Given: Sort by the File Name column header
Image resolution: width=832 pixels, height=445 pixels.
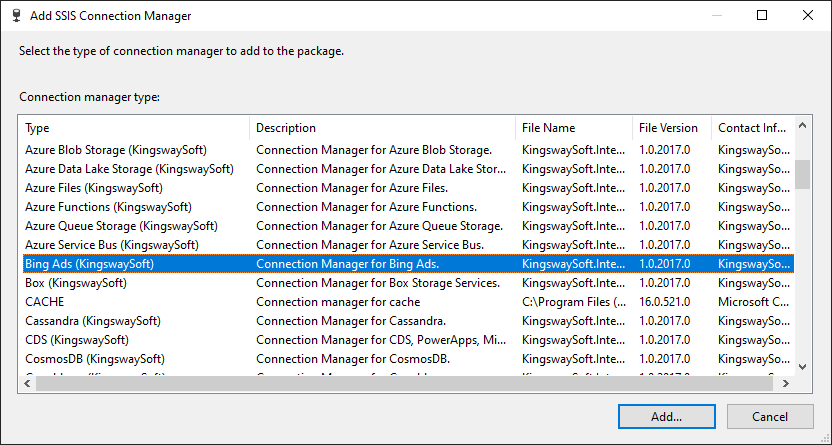Looking at the screenshot, I should pyautogui.click(x=574, y=128).
